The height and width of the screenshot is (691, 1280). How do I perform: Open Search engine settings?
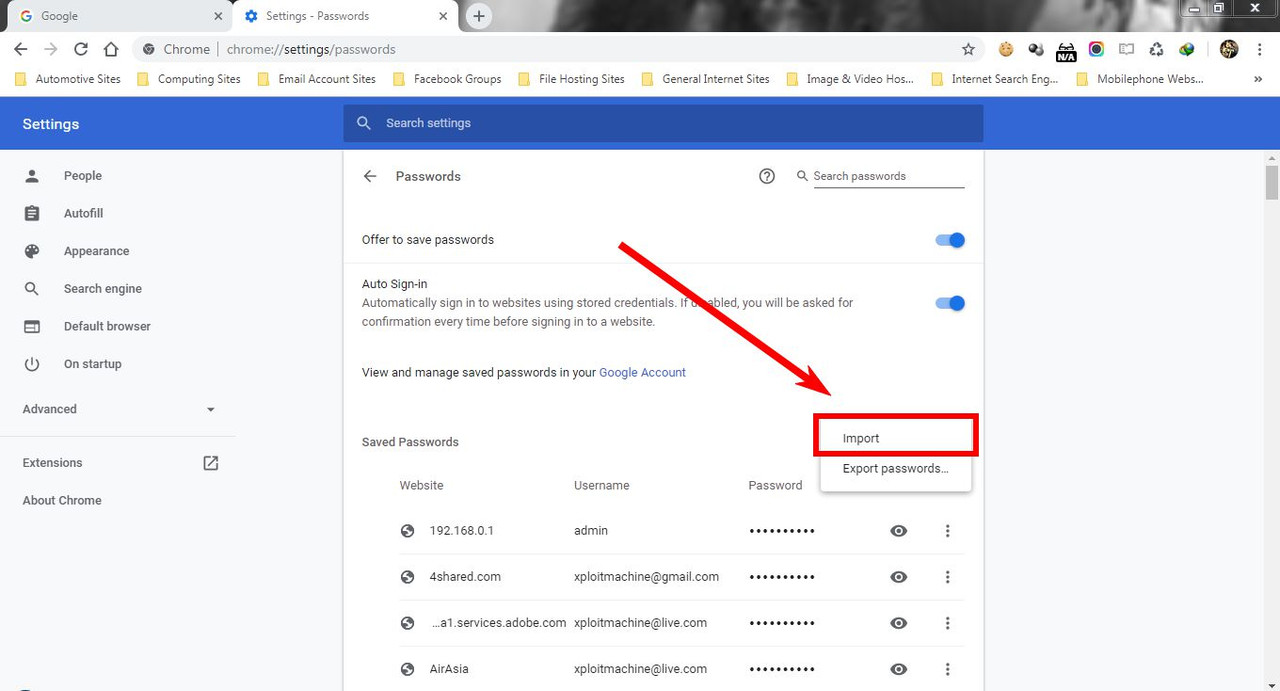pos(102,289)
